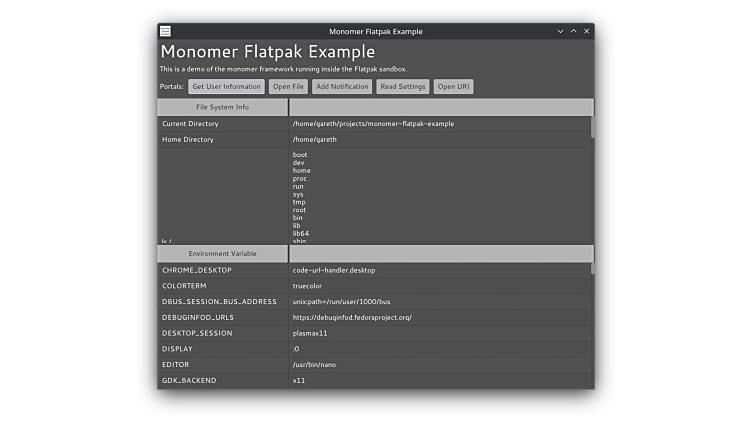The height and width of the screenshot is (423, 752).
Task: Click the 'tmp' directory entry
Action: 299,202
